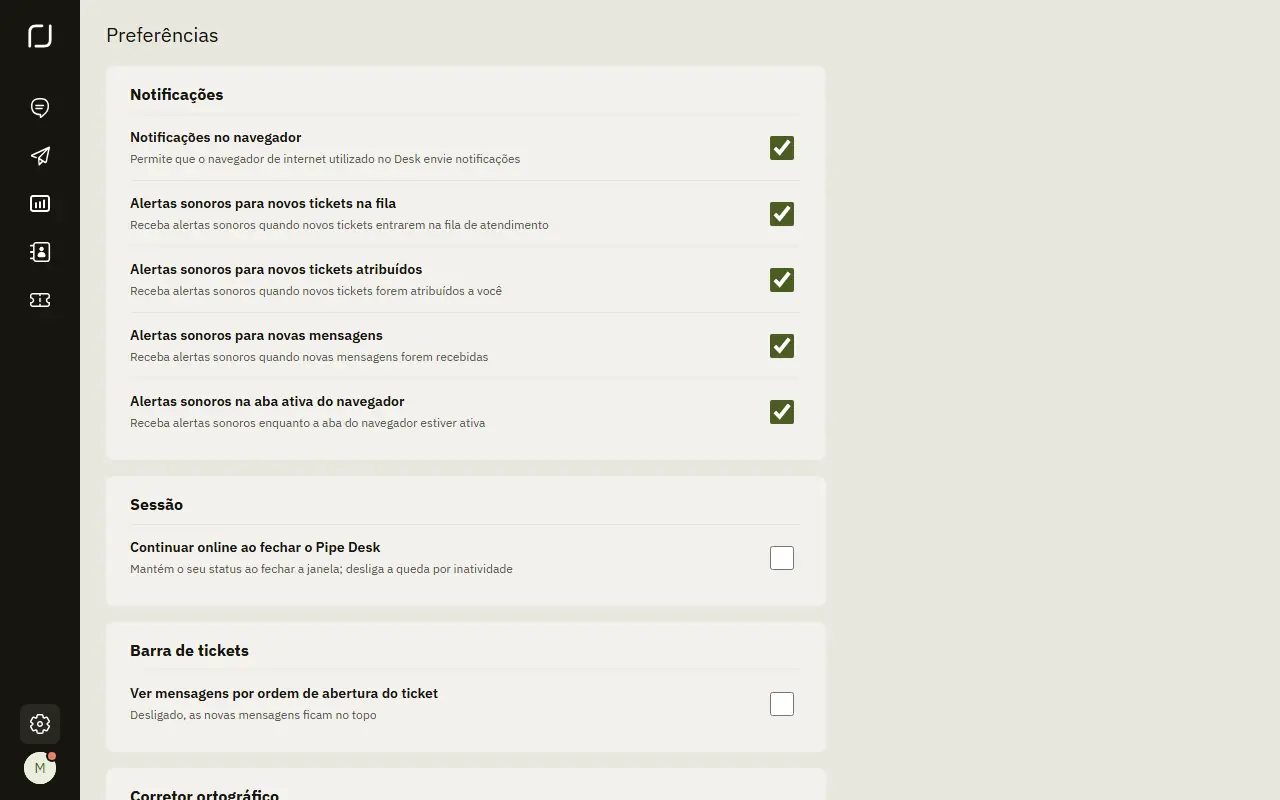The width and height of the screenshot is (1280, 800).
Task: Disable Notificações no navegador checkbox
Action: click(x=782, y=148)
